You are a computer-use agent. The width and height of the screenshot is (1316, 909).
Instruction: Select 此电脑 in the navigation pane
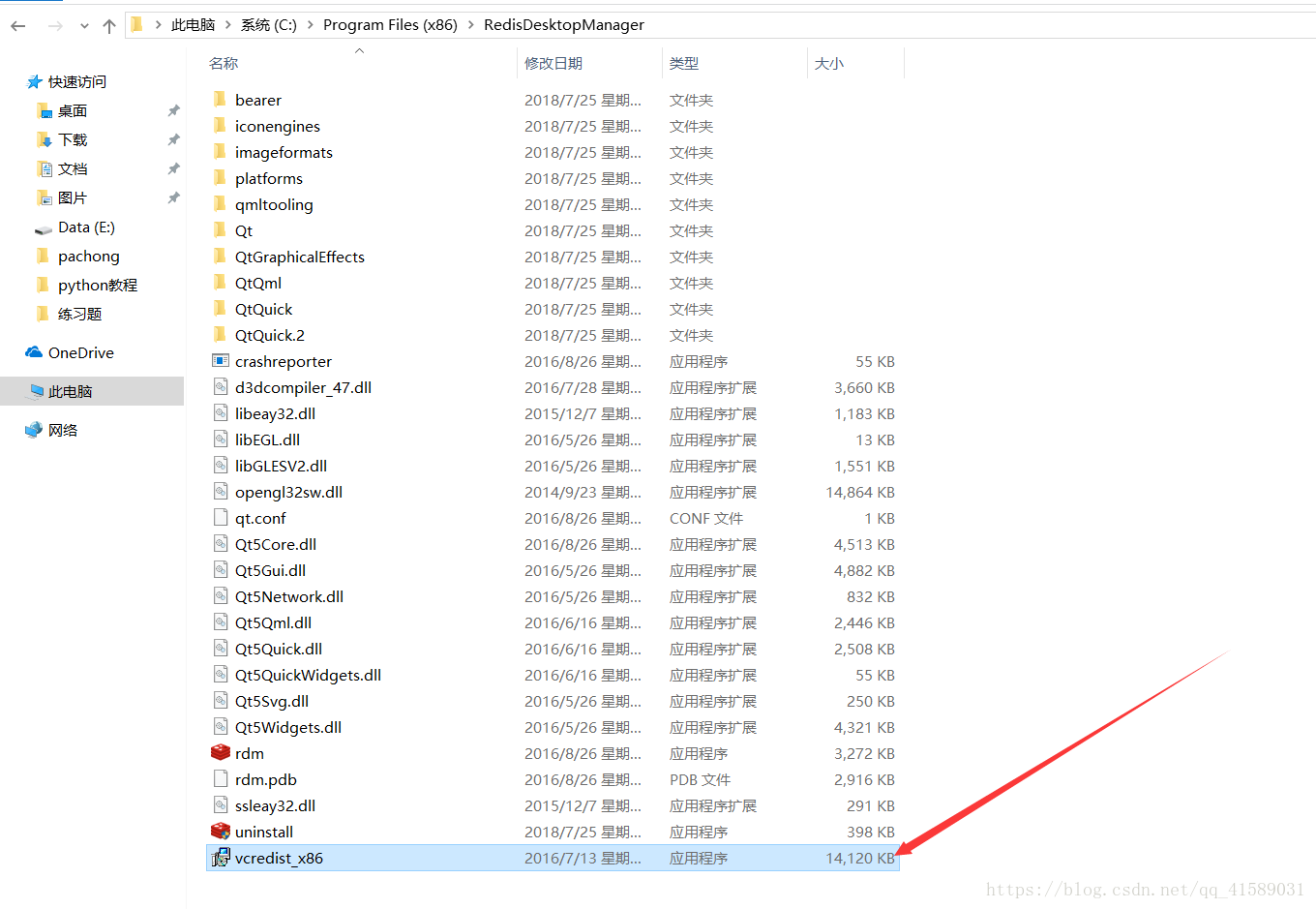click(92, 391)
